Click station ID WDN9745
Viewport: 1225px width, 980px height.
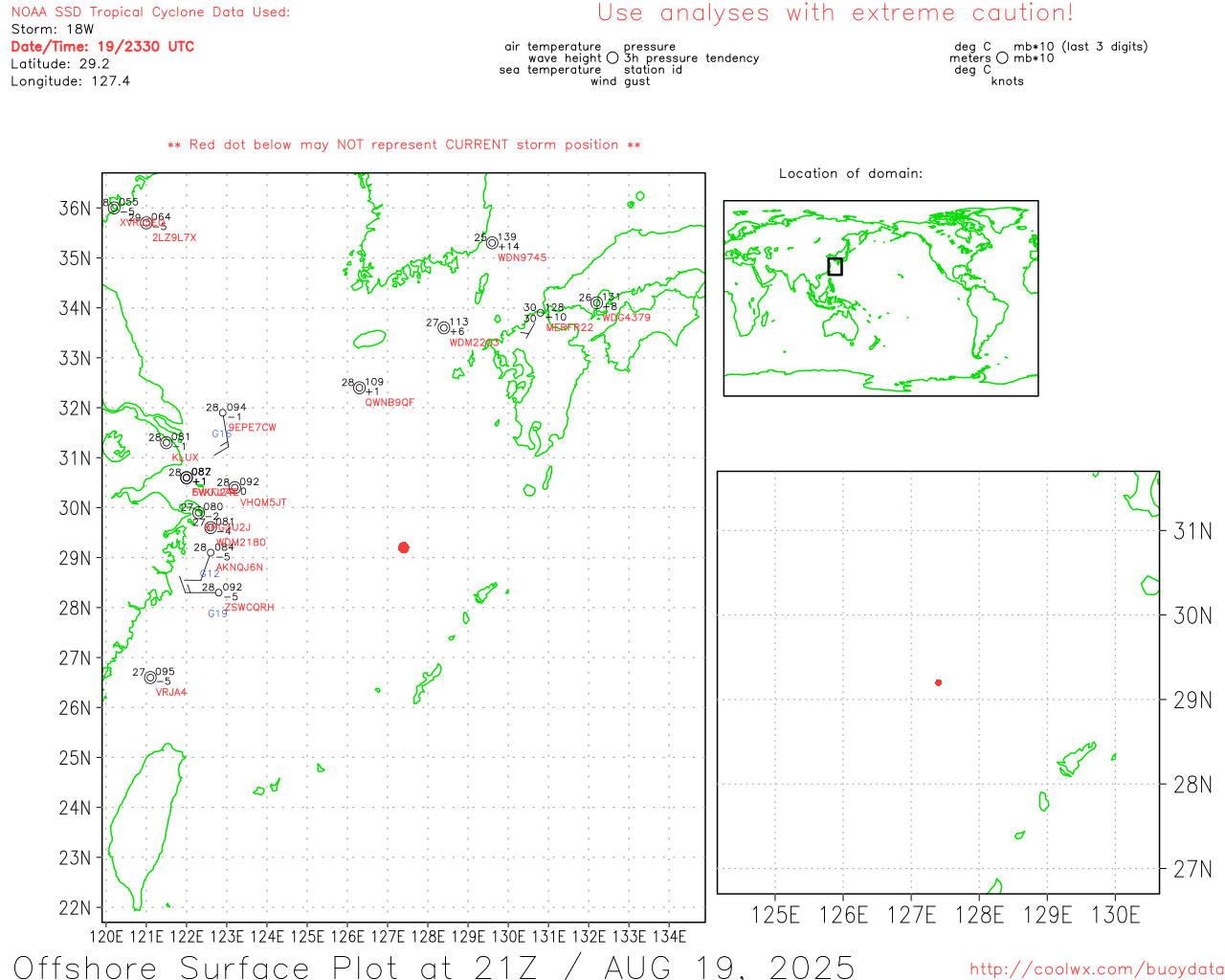(523, 257)
